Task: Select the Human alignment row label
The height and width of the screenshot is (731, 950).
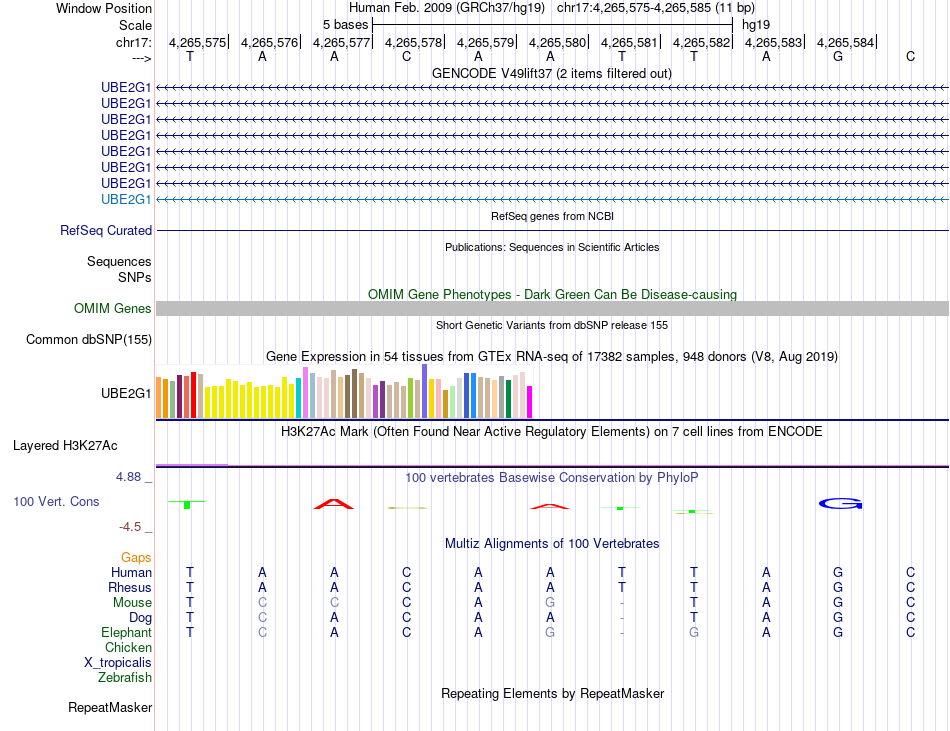Action: (131, 572)
